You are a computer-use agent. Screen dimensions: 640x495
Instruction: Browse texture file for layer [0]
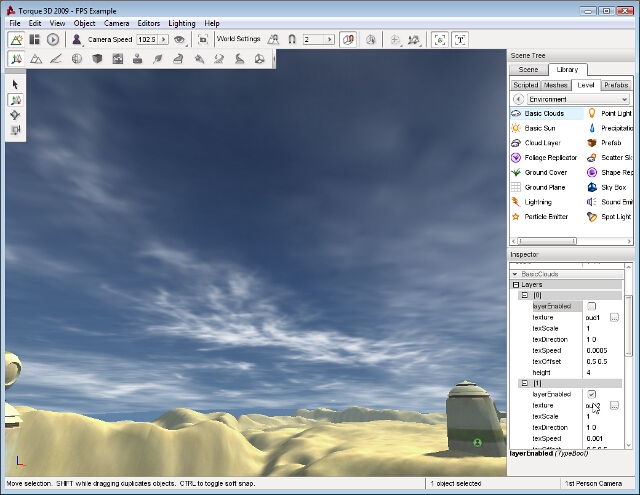click(x=614, y=317)
